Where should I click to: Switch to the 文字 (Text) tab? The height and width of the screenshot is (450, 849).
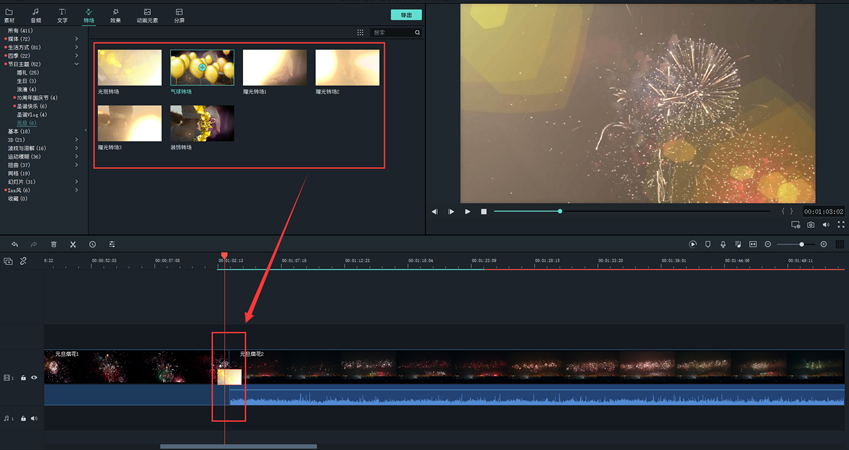tap(62, 15)
